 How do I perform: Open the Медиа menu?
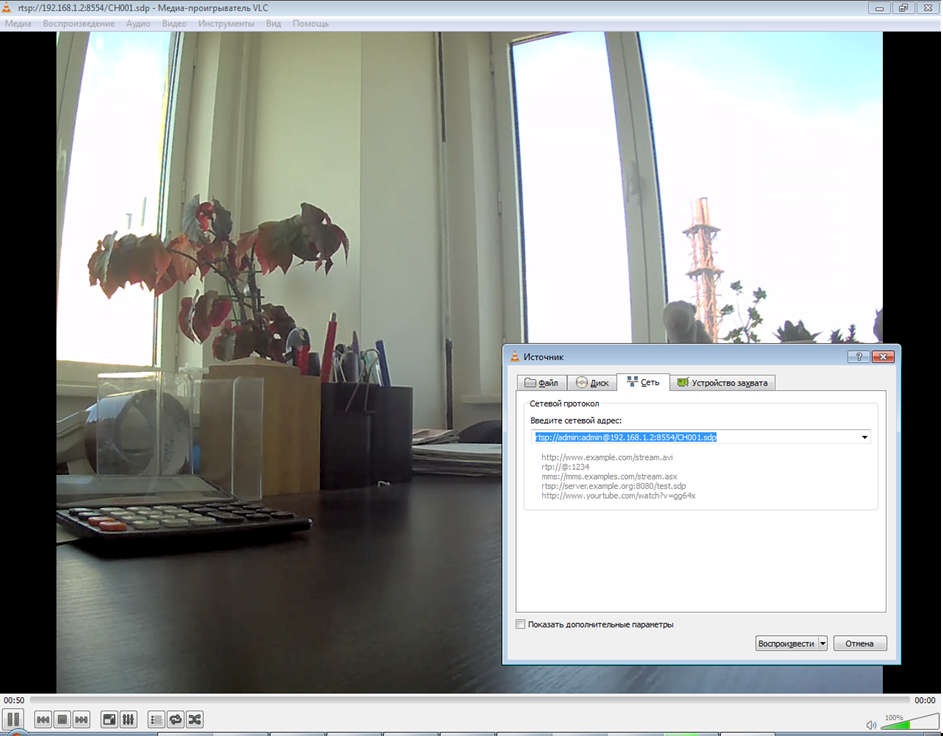pos(18,23)
